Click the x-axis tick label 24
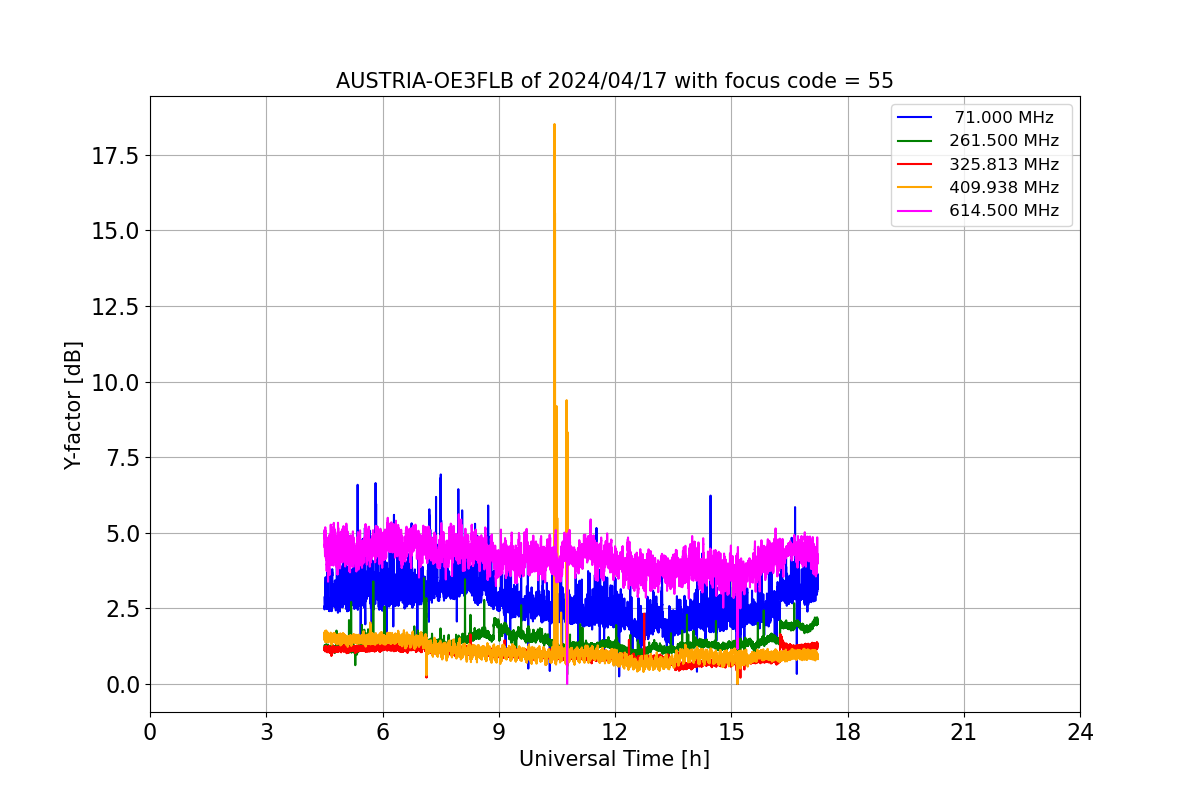Screen dimensions: 1200x800 click(x=1080, y=733)
